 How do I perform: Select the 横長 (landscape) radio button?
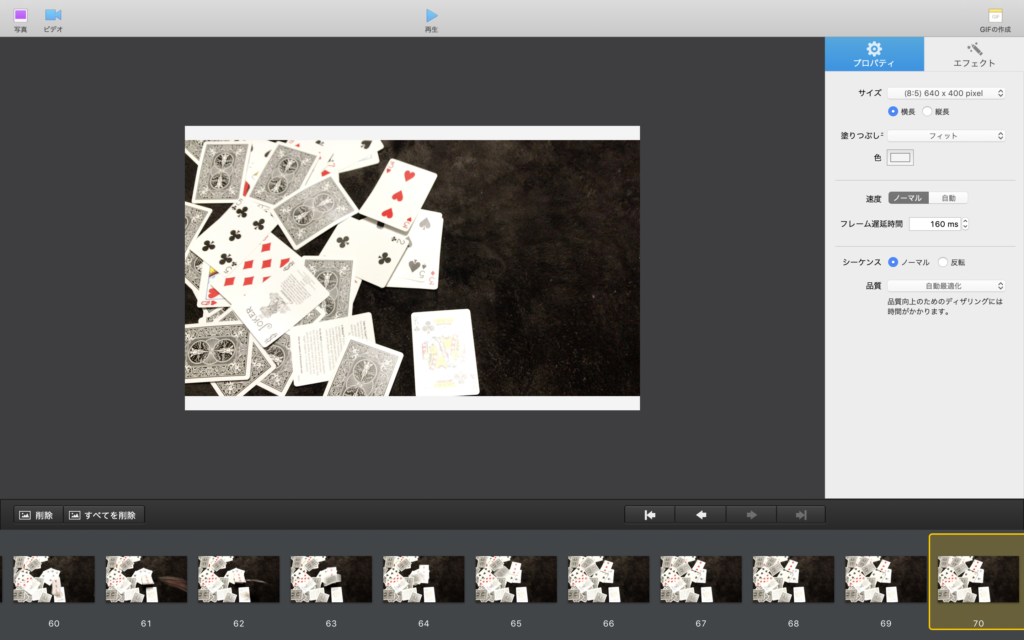[893, 112]
